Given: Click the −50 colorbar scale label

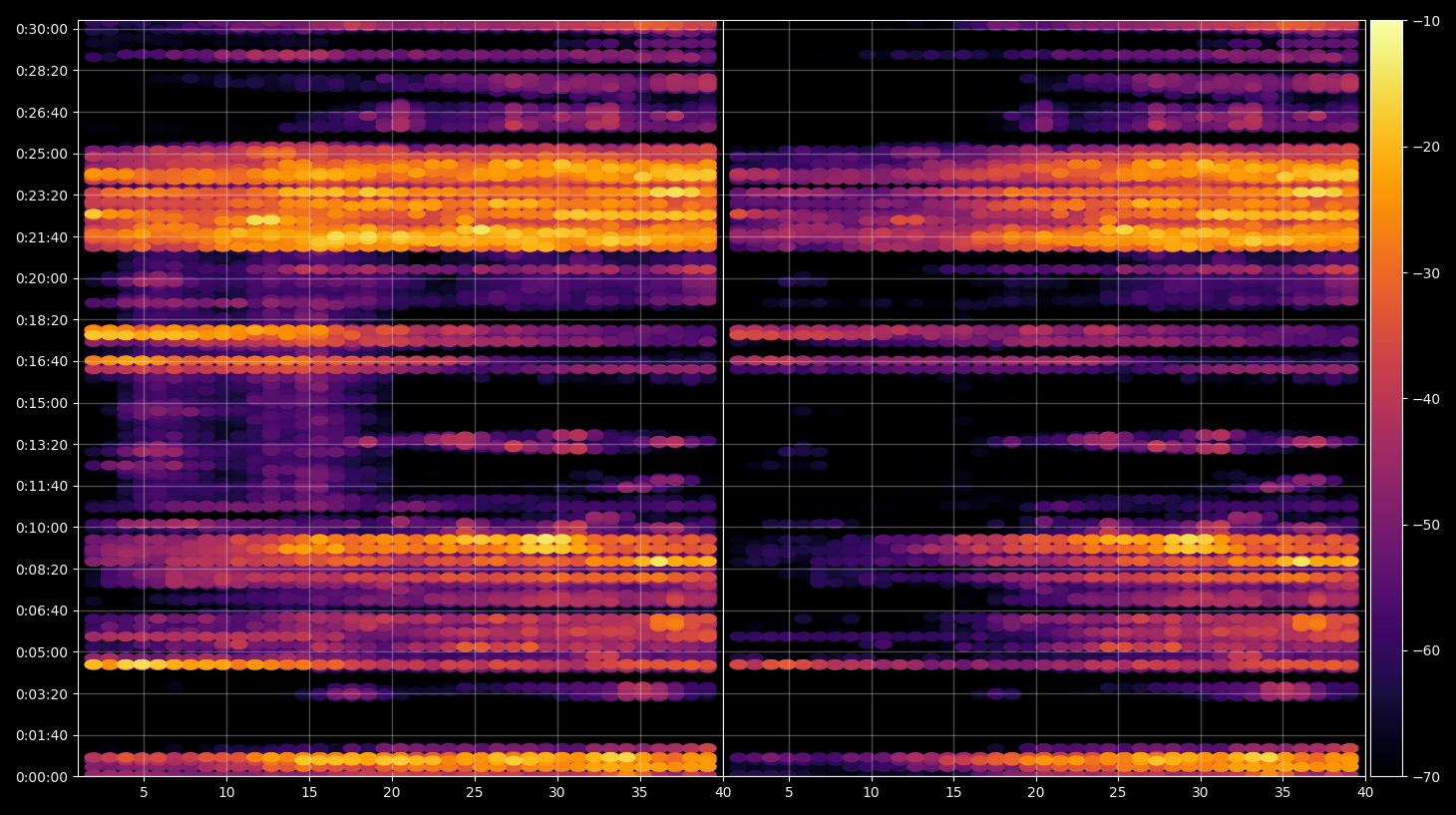Looking at the screenshot, I should [1426, 525].
